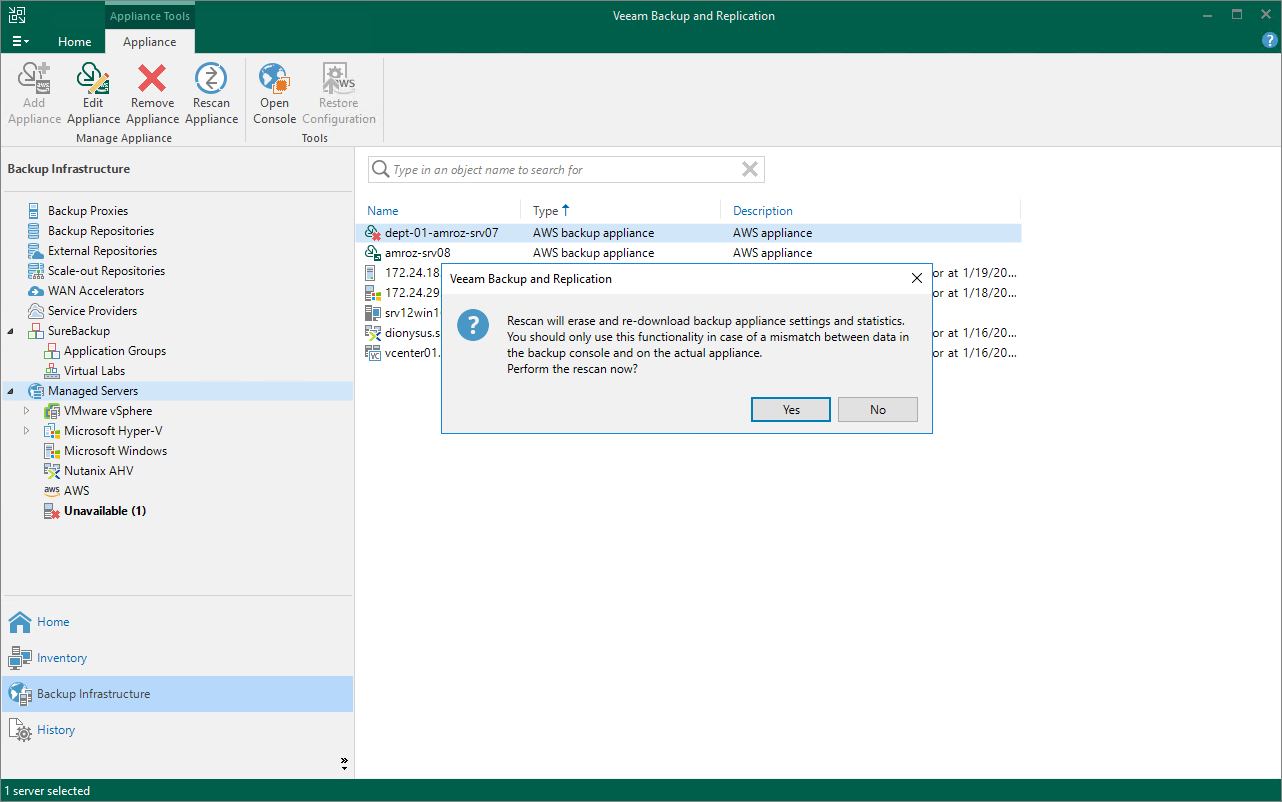Image resolution: width=1282 pixels, height=802 pixels.
Task: Close the rescan confirmation dialog
Action: coord(917,279)
